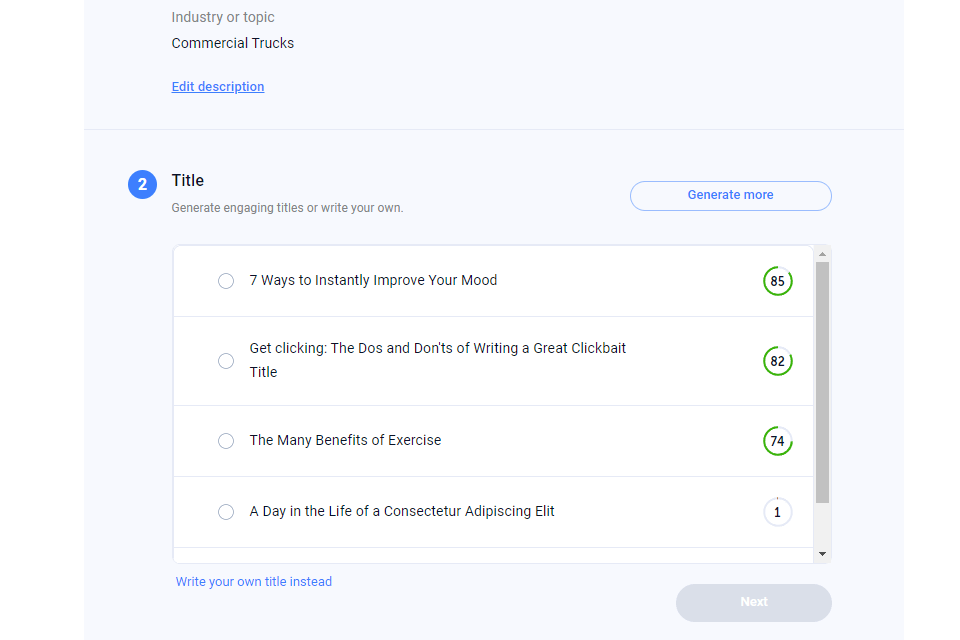960x640 pixels.
Task: Click 'Write your own title instead' link
Action: [254, 582]
